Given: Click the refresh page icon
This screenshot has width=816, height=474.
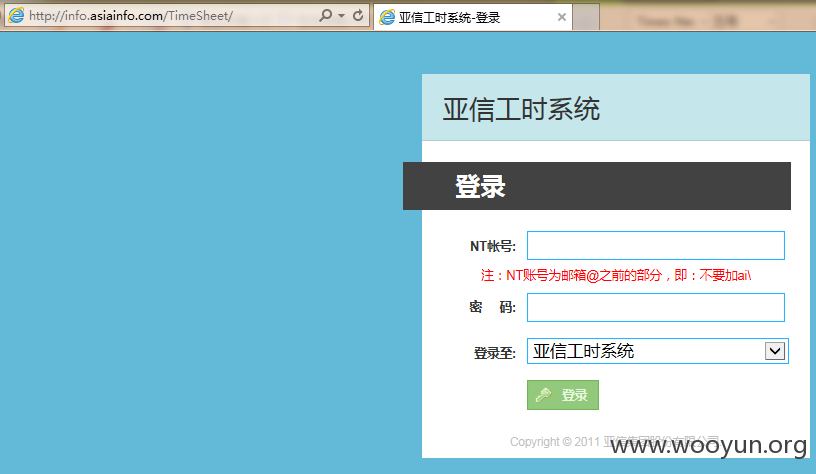Looking at the screenshot, I should click(x=358, y=16).
